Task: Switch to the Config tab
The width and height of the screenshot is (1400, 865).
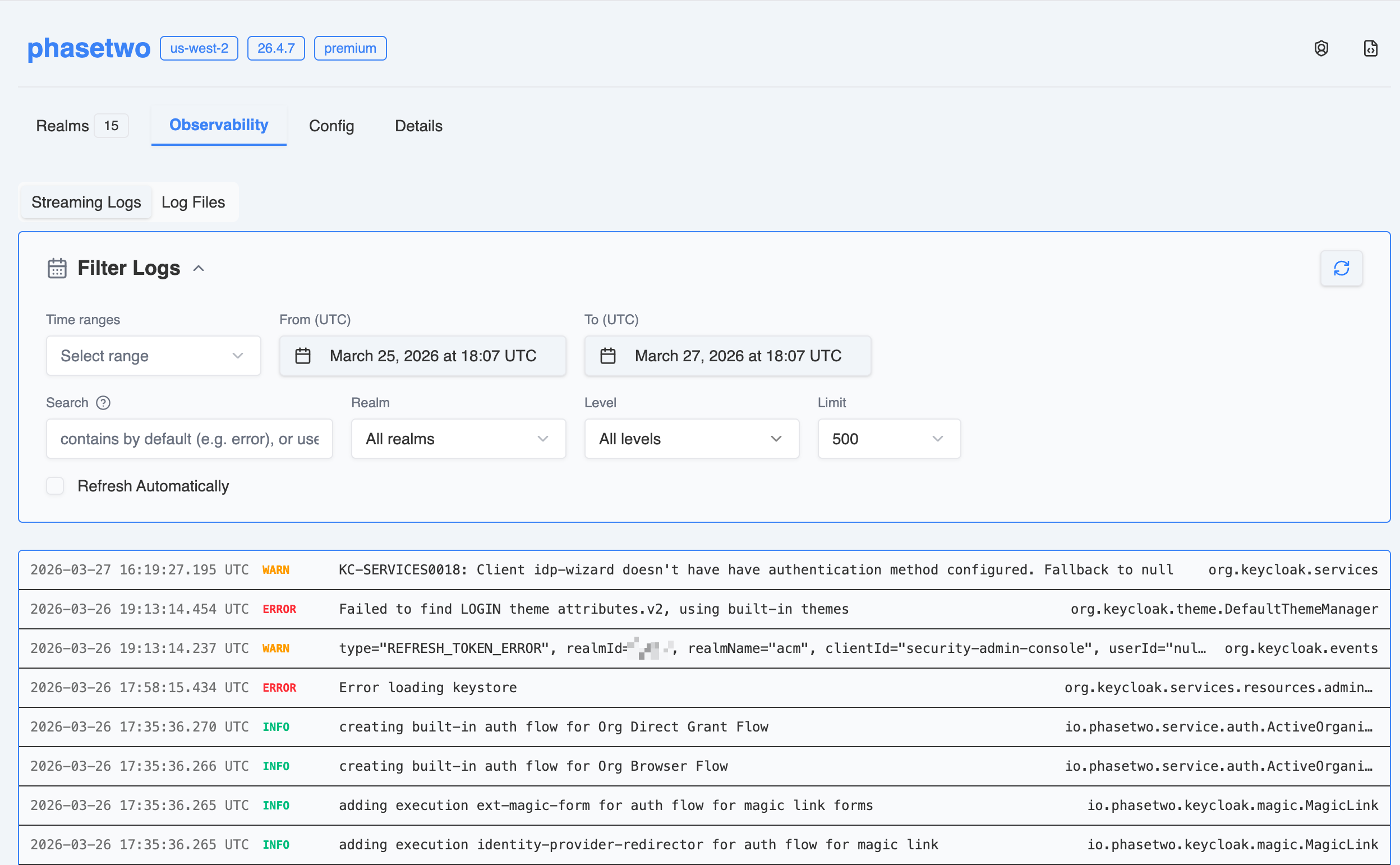Action: point(331,126)
